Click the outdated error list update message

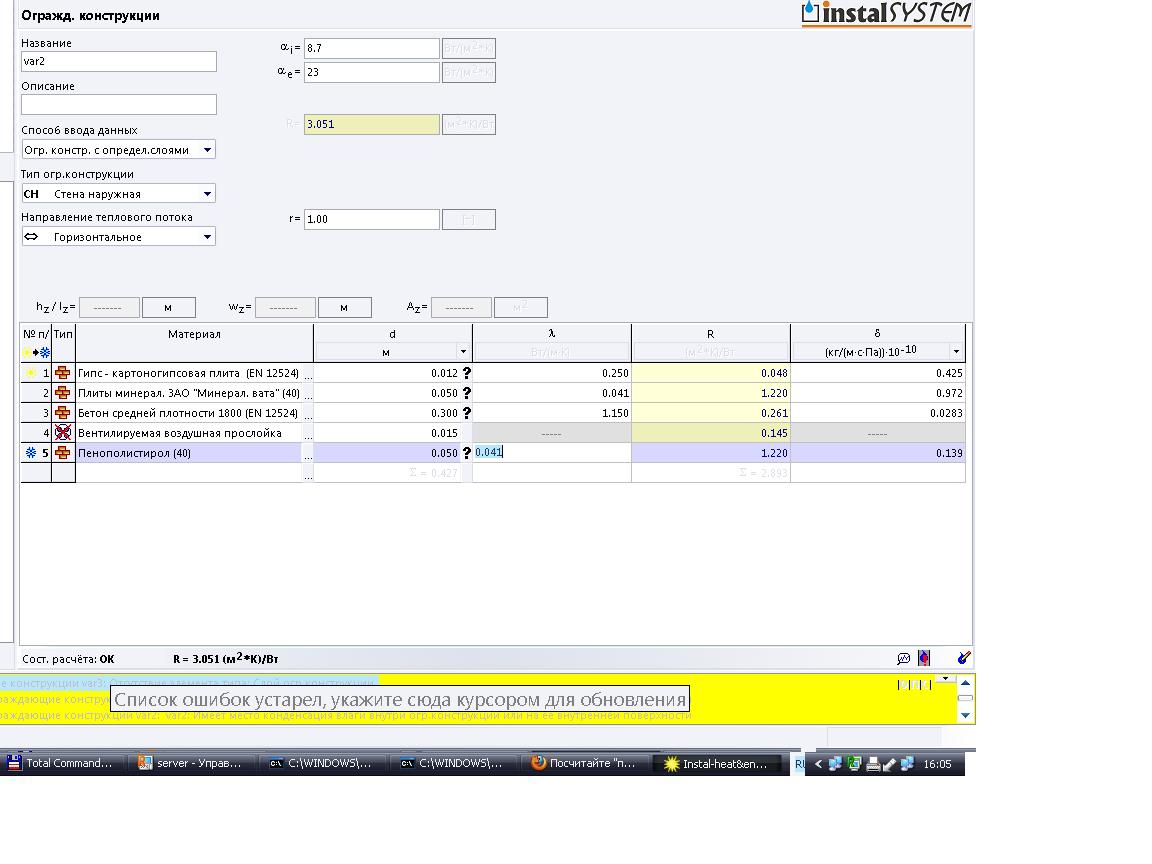coord(400,699)
